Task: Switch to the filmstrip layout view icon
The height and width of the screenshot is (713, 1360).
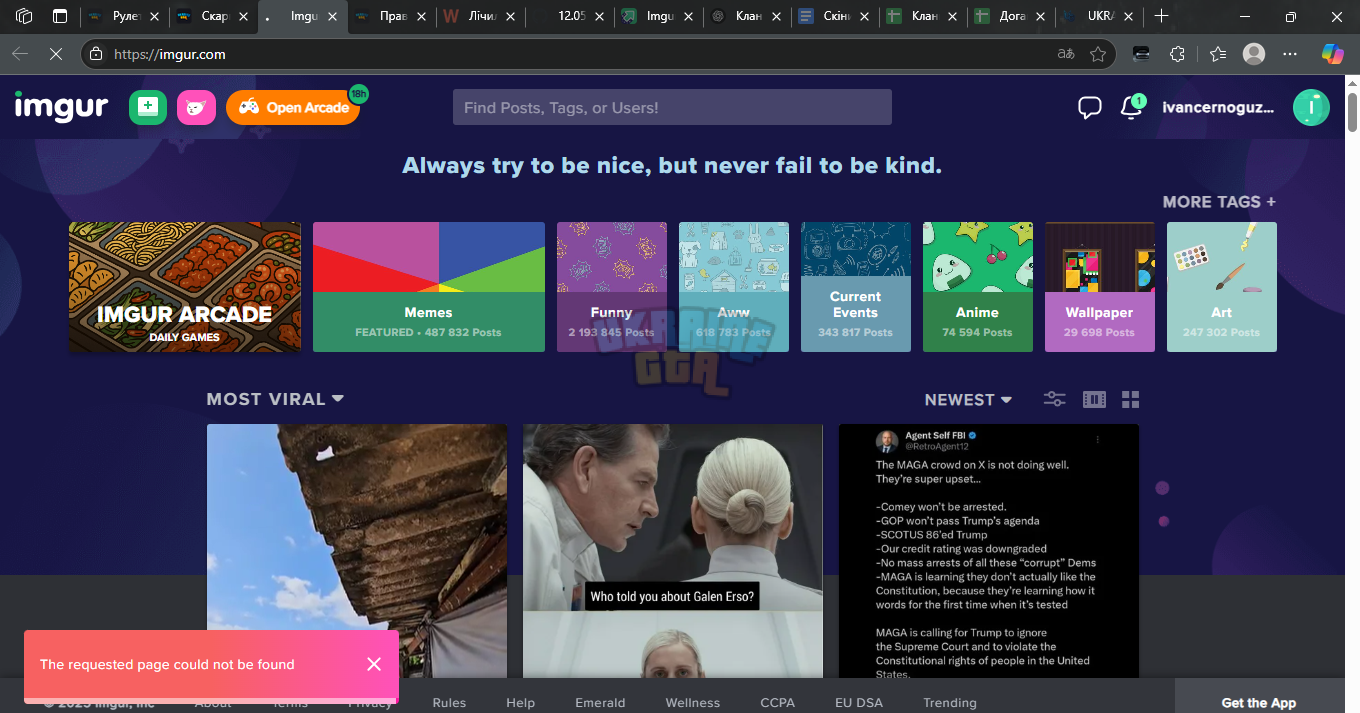Action: coord(1095,400)
